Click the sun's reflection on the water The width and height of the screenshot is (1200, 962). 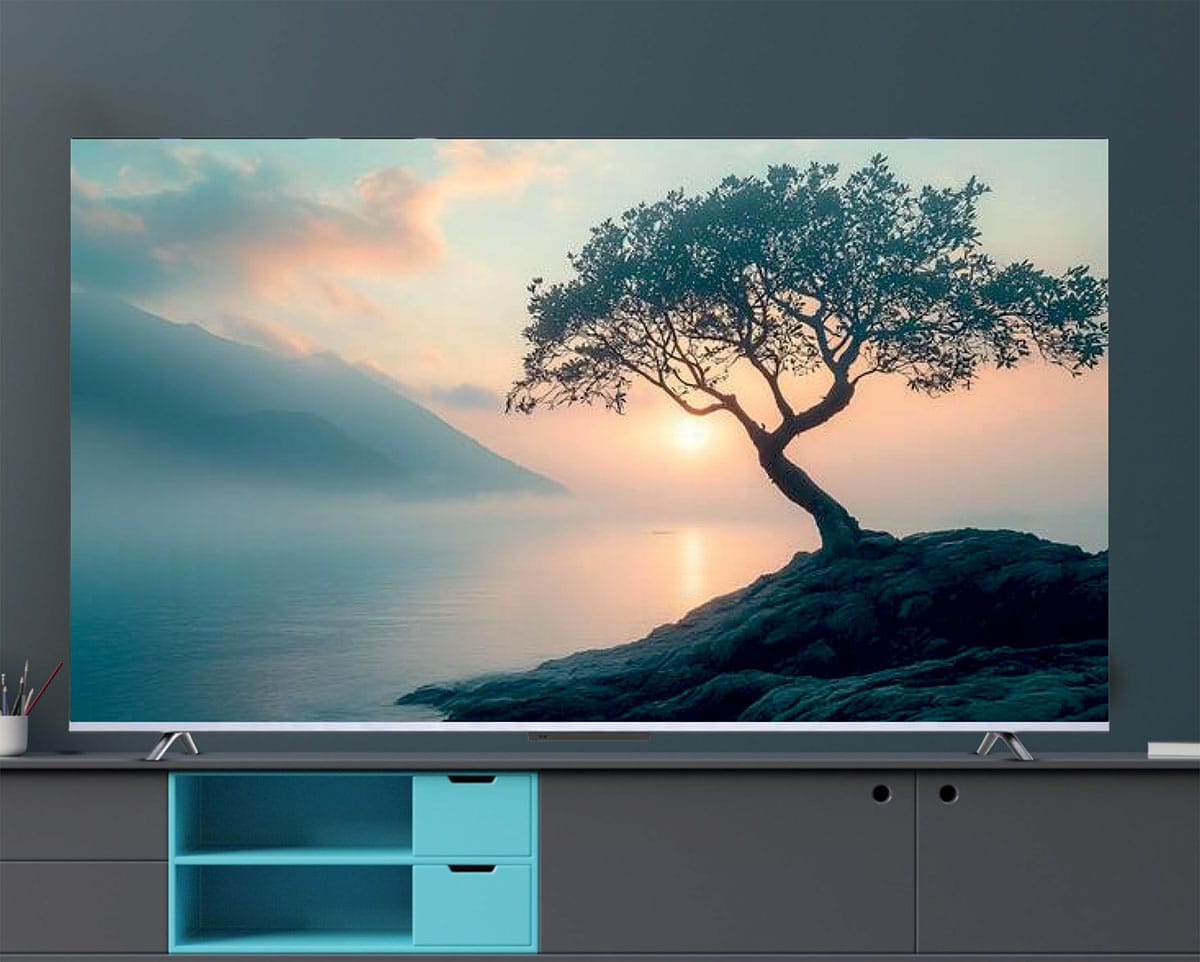(692, 565)
